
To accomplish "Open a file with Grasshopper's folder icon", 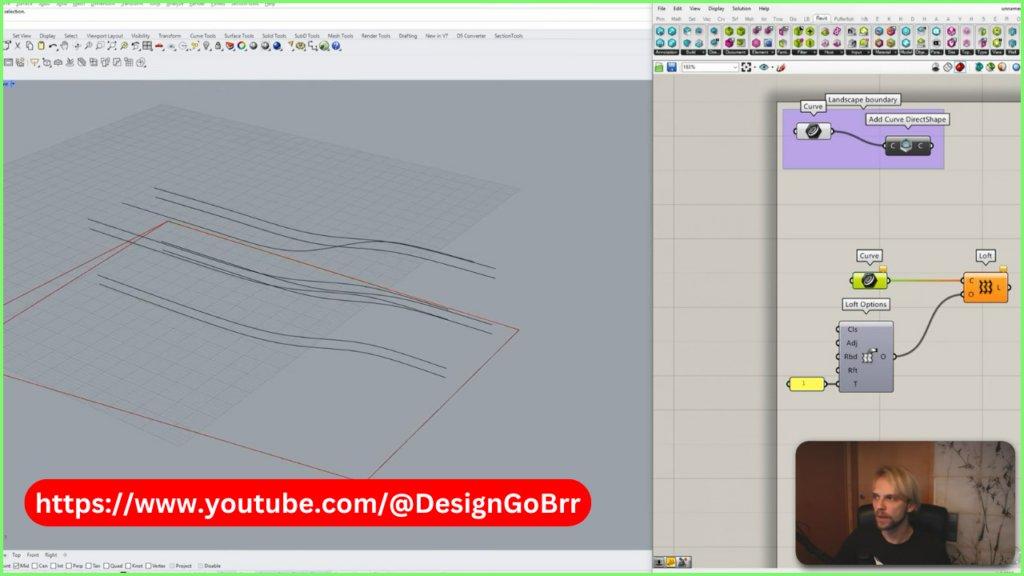I will (x=657, y=66).
